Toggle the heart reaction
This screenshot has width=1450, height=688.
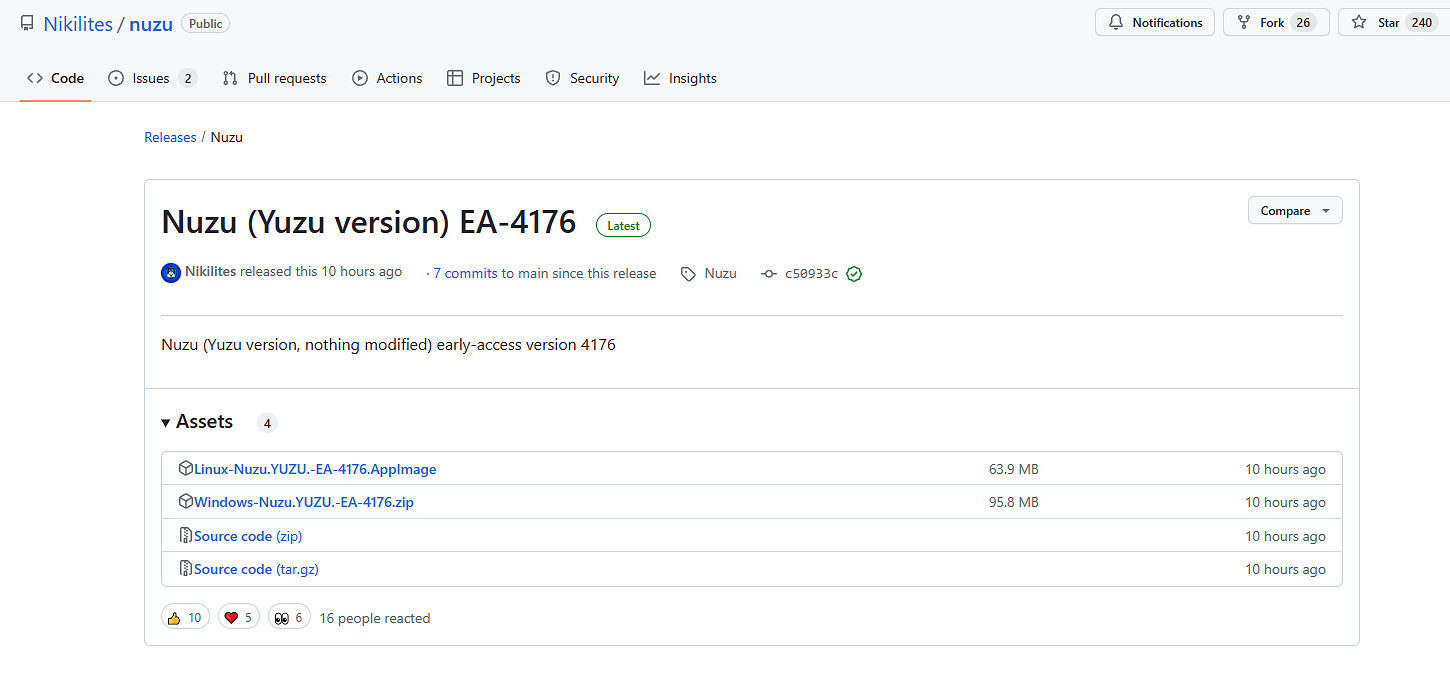[238, 618]
